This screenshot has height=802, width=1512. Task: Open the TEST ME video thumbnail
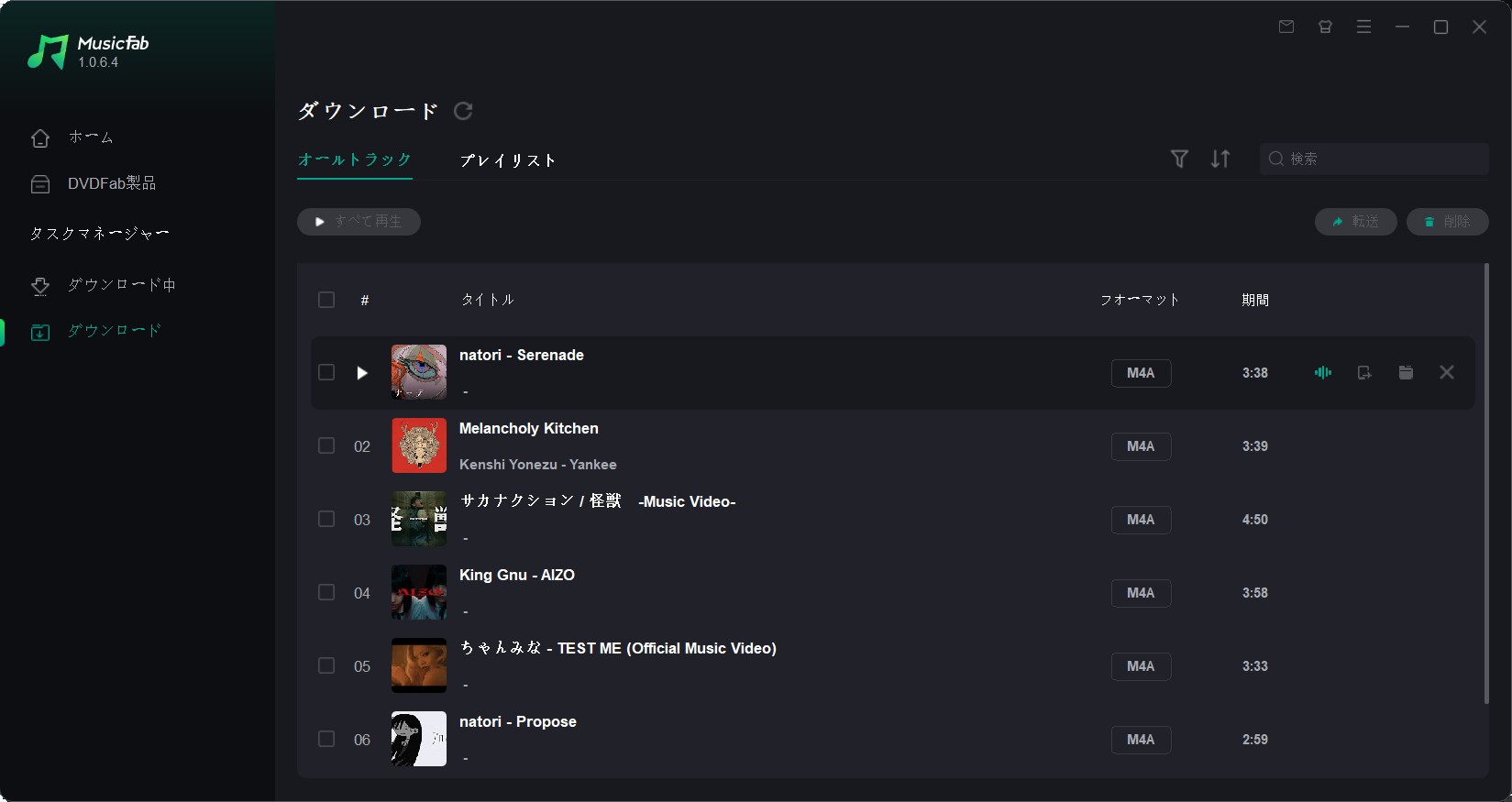(x=419, y=665)
